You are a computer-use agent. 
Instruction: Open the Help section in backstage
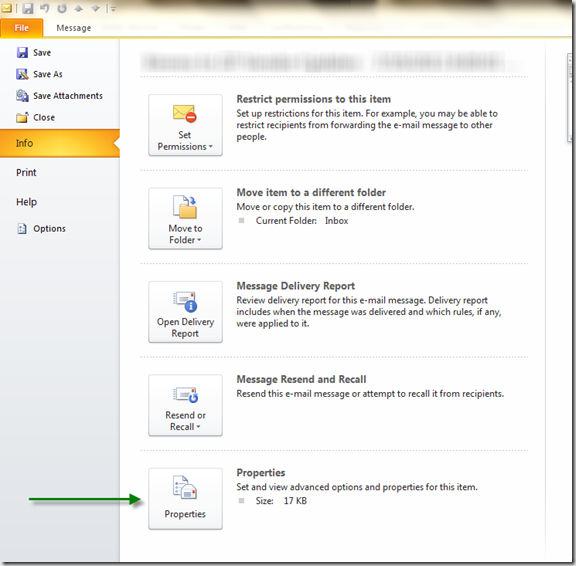(26, 202)
